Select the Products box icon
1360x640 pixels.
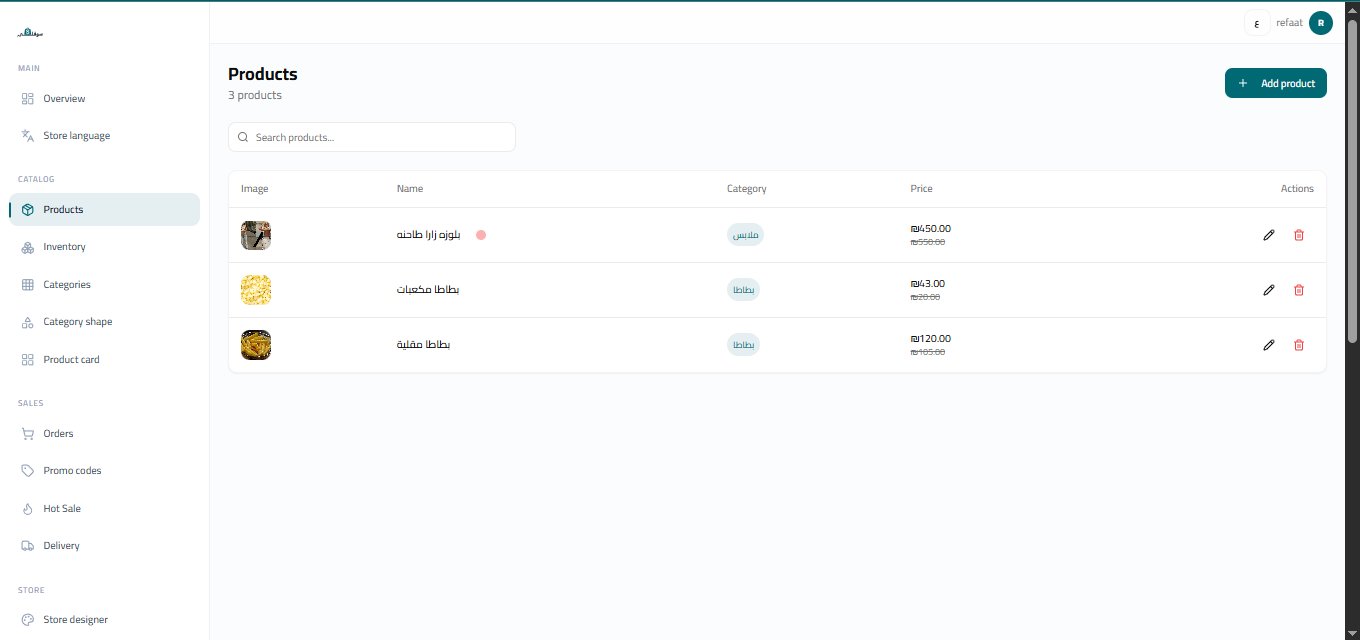[x=28, y=210]
